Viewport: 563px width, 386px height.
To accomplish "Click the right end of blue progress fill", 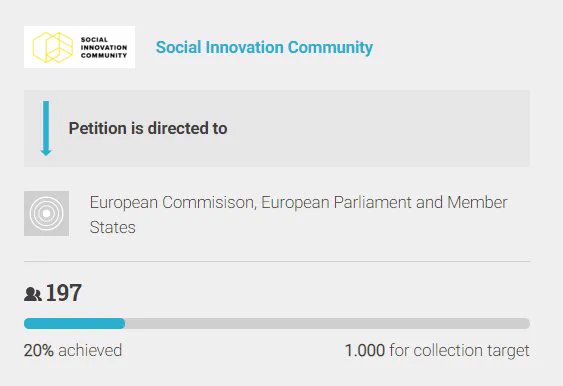I will pos(123,324).
